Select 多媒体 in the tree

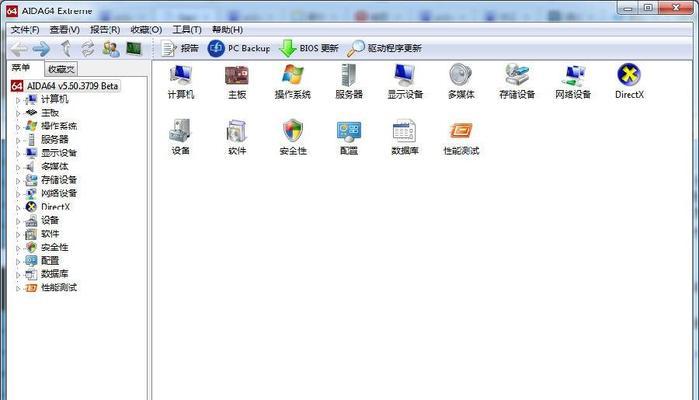pos(55,166)
